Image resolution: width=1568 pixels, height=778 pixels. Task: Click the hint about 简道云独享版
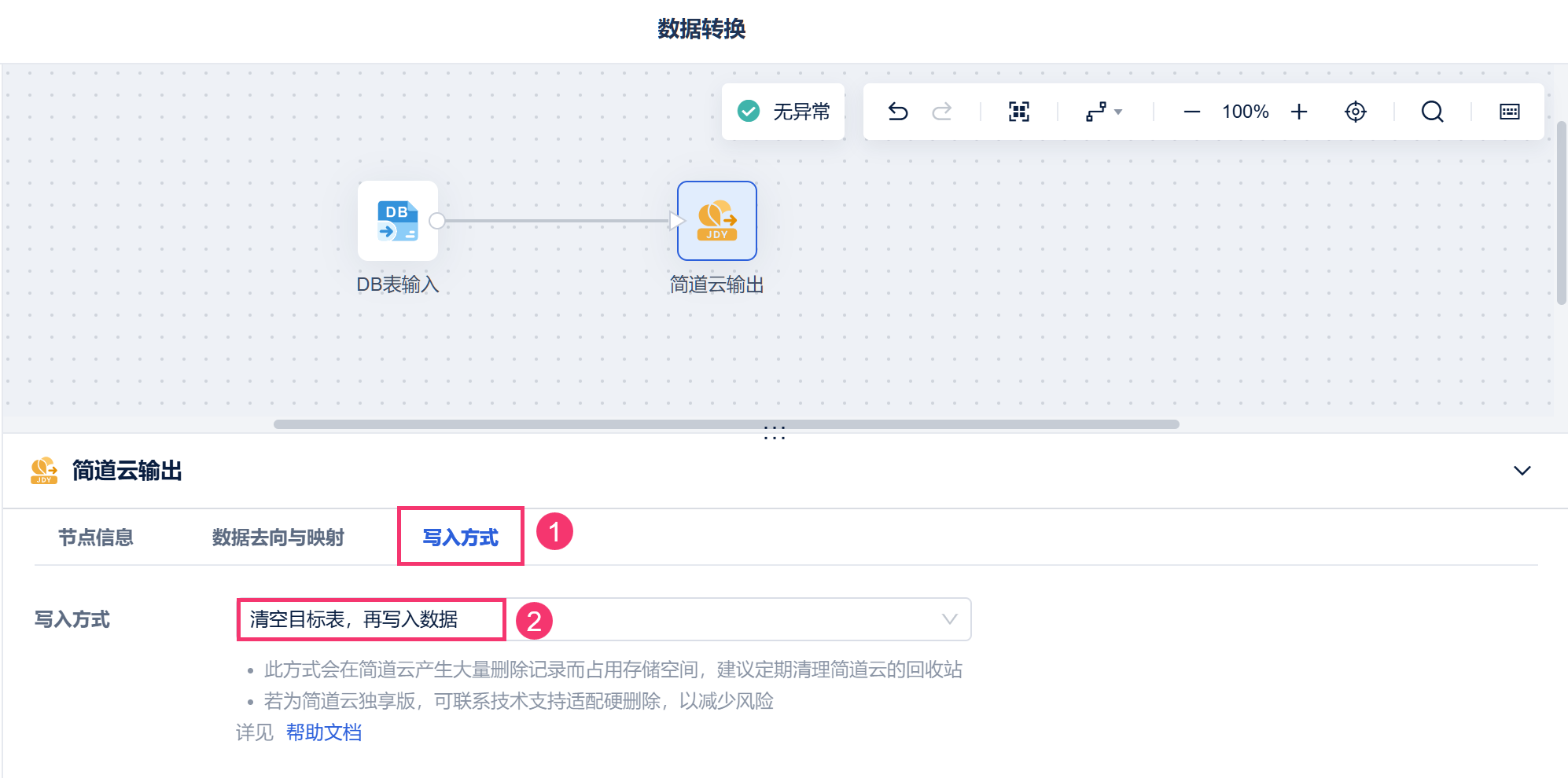coord(519,701)
